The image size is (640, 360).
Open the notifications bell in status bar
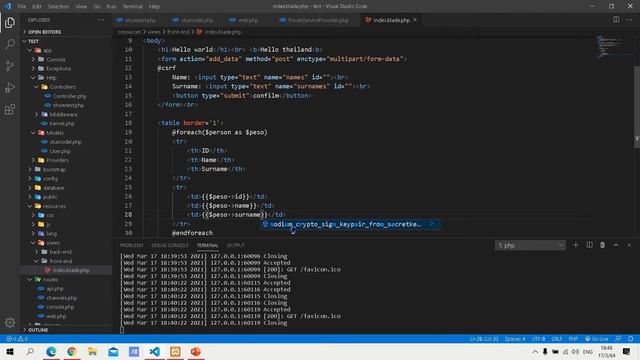[x=631, y=339]
